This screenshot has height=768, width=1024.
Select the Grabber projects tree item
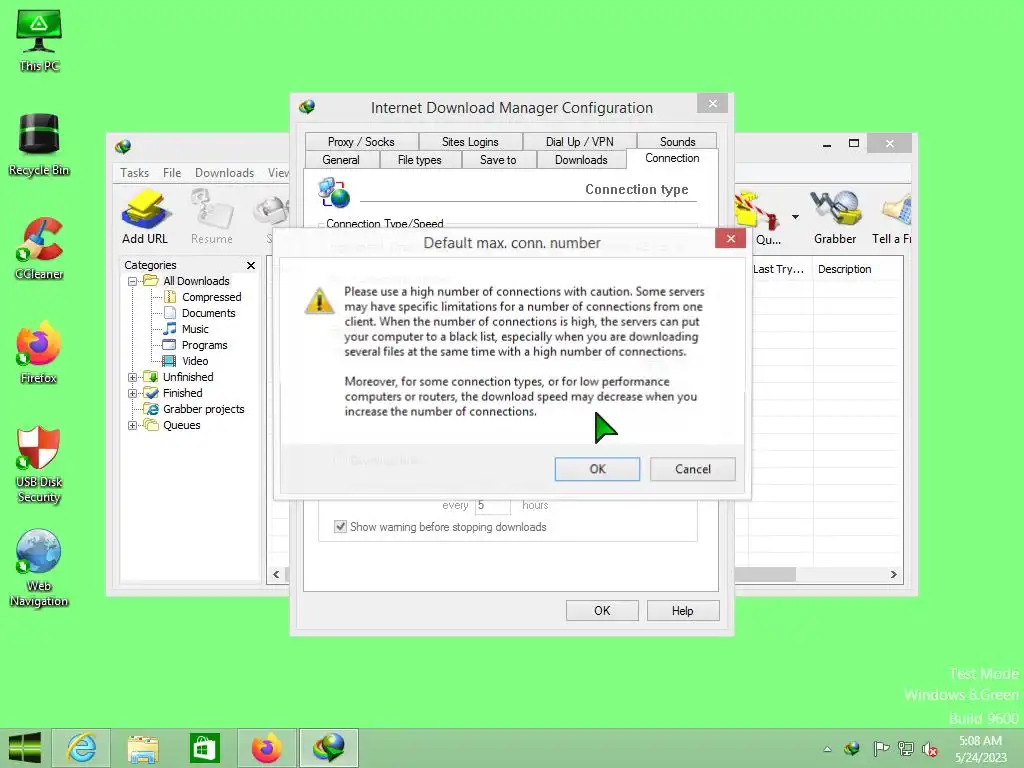coord(203,409)
